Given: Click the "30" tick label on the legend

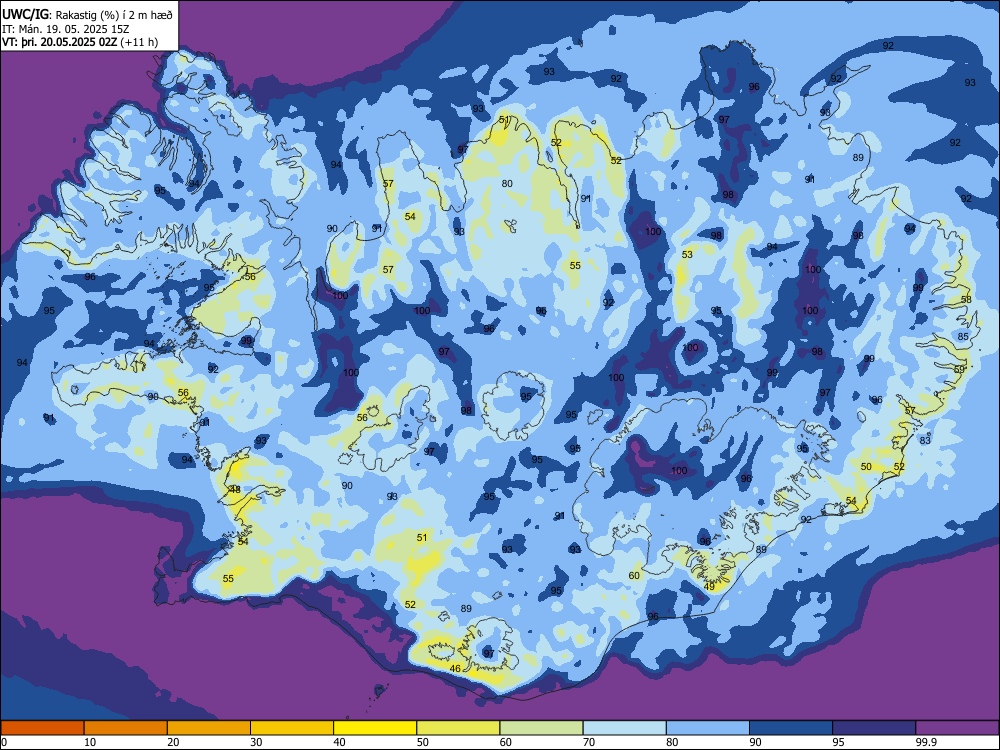Looking at the screenshot, I should tap(256, 742).
